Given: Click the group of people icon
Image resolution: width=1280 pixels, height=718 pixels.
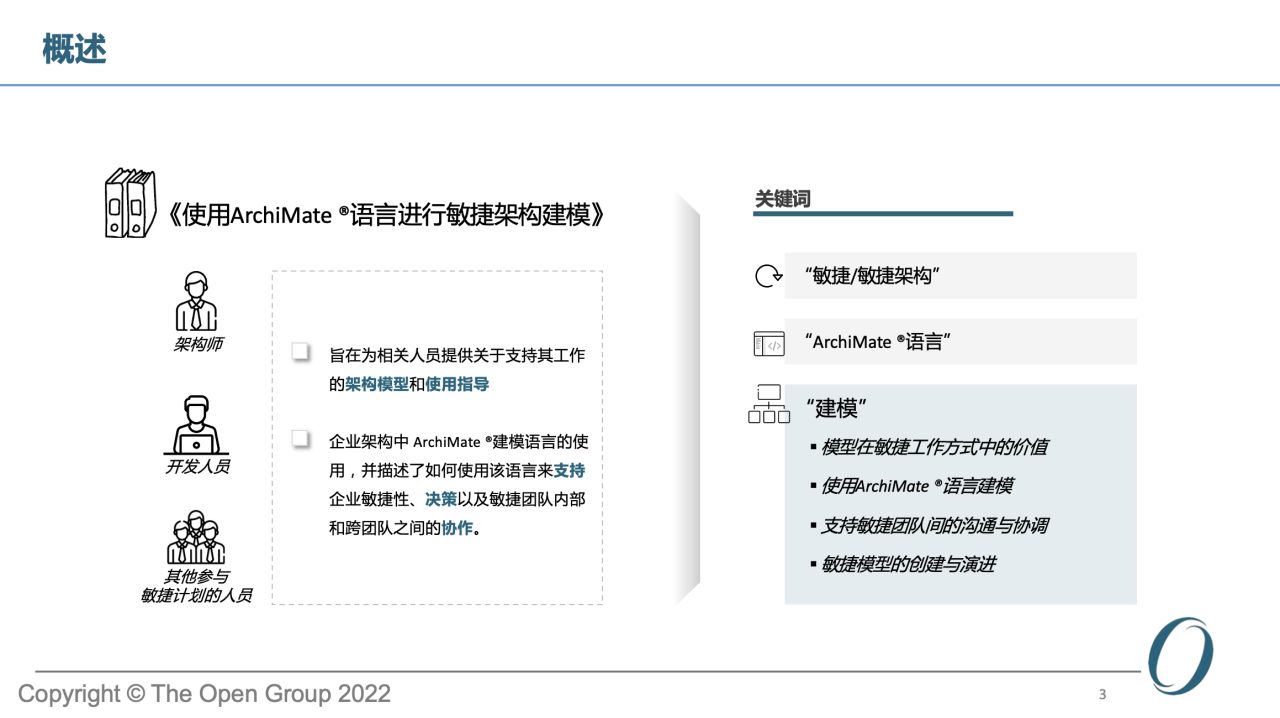Looking at the screenshot, I should [196, 537].
